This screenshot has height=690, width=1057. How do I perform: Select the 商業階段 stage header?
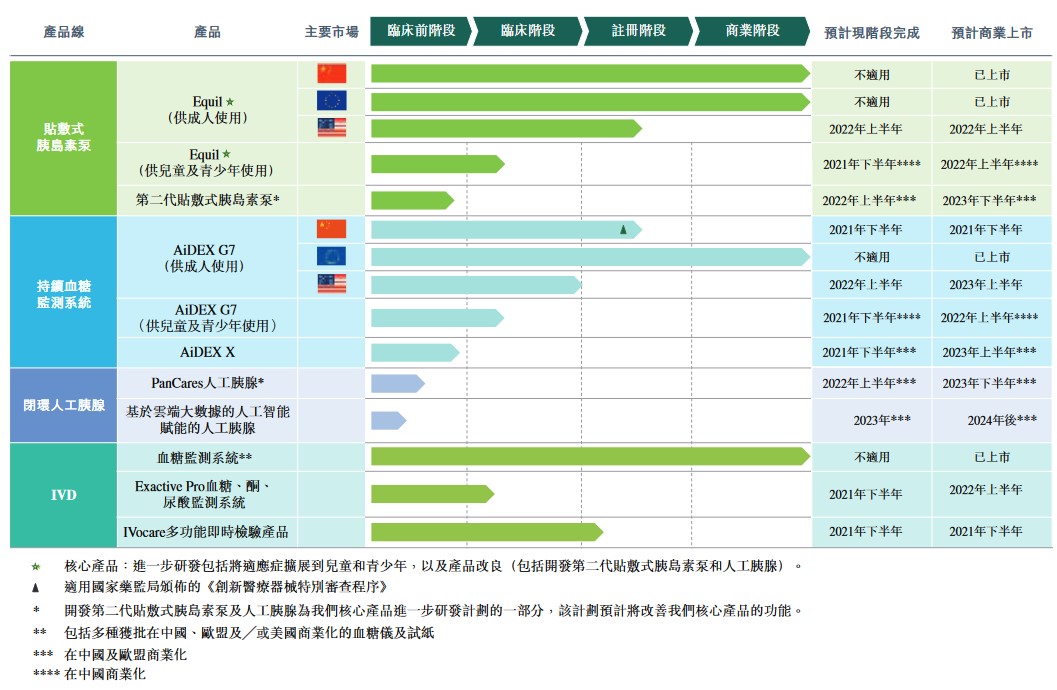752,31
